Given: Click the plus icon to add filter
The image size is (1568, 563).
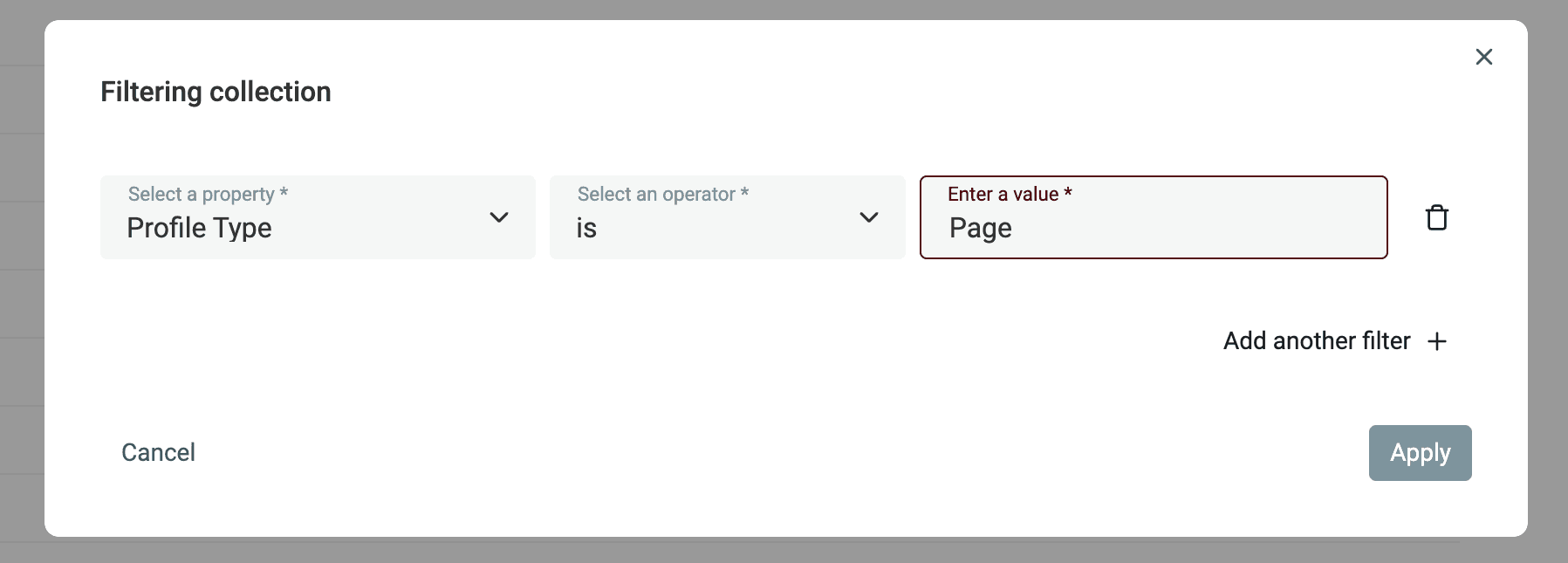Looking at the screenshot, I should click(1437, 341).
